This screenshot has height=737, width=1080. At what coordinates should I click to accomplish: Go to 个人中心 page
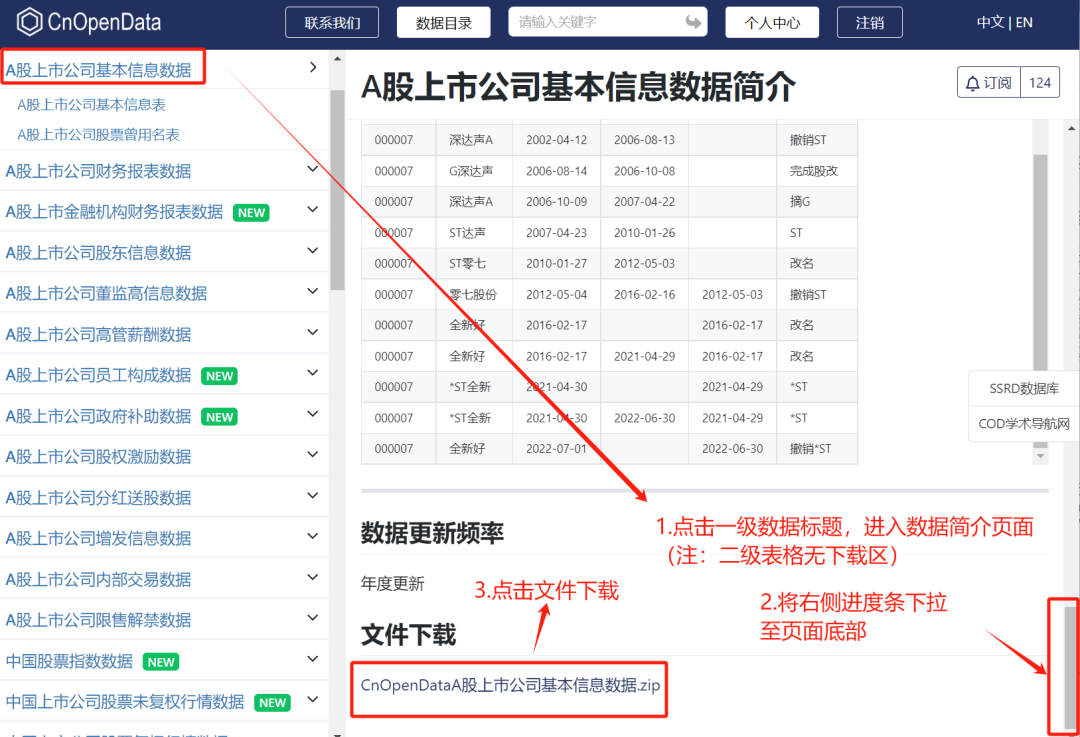pos(772,22)
